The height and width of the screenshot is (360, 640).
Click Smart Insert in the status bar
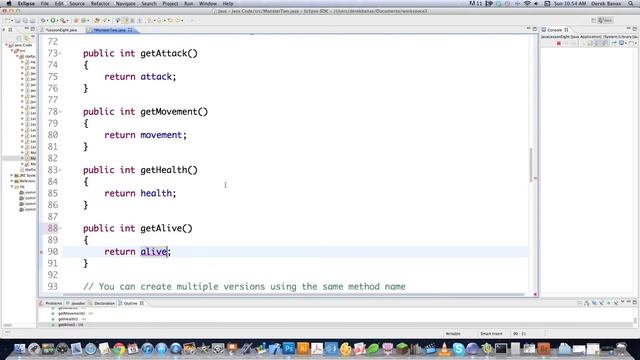pyautogui.click(x=491, y=333)
